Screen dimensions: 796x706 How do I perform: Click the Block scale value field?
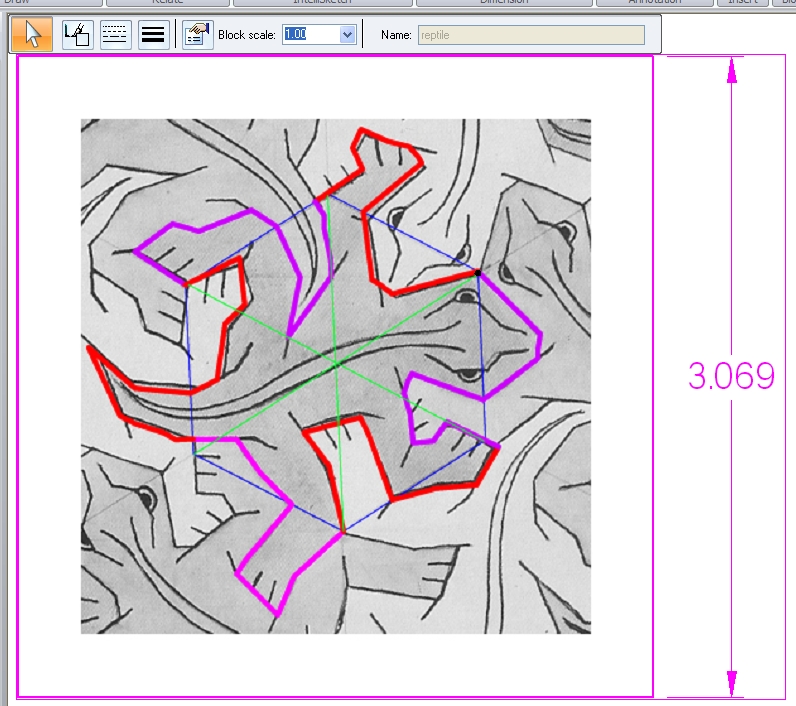(x=311, y=35)
